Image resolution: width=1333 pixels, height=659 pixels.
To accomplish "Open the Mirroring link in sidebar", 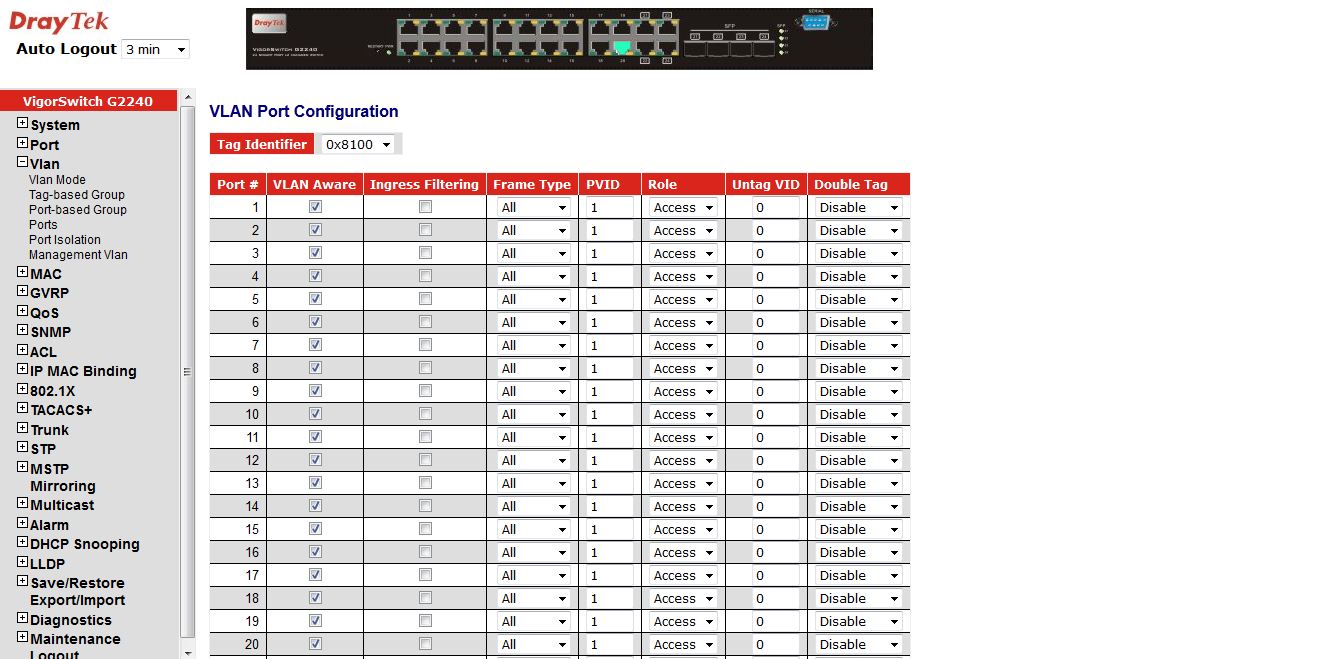I will click(63, 486).
